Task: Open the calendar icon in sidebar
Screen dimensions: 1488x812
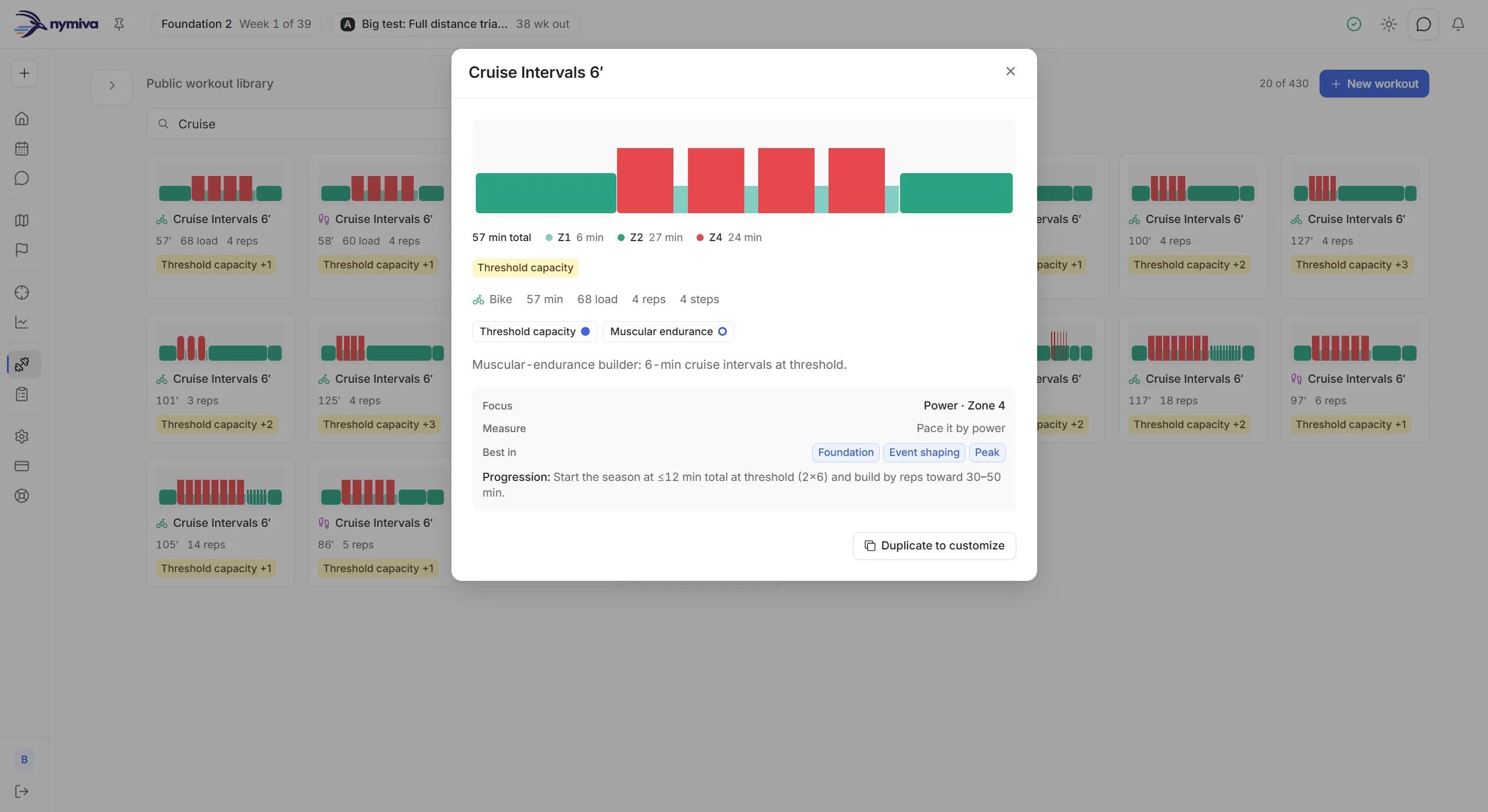Action: [22, 148]
